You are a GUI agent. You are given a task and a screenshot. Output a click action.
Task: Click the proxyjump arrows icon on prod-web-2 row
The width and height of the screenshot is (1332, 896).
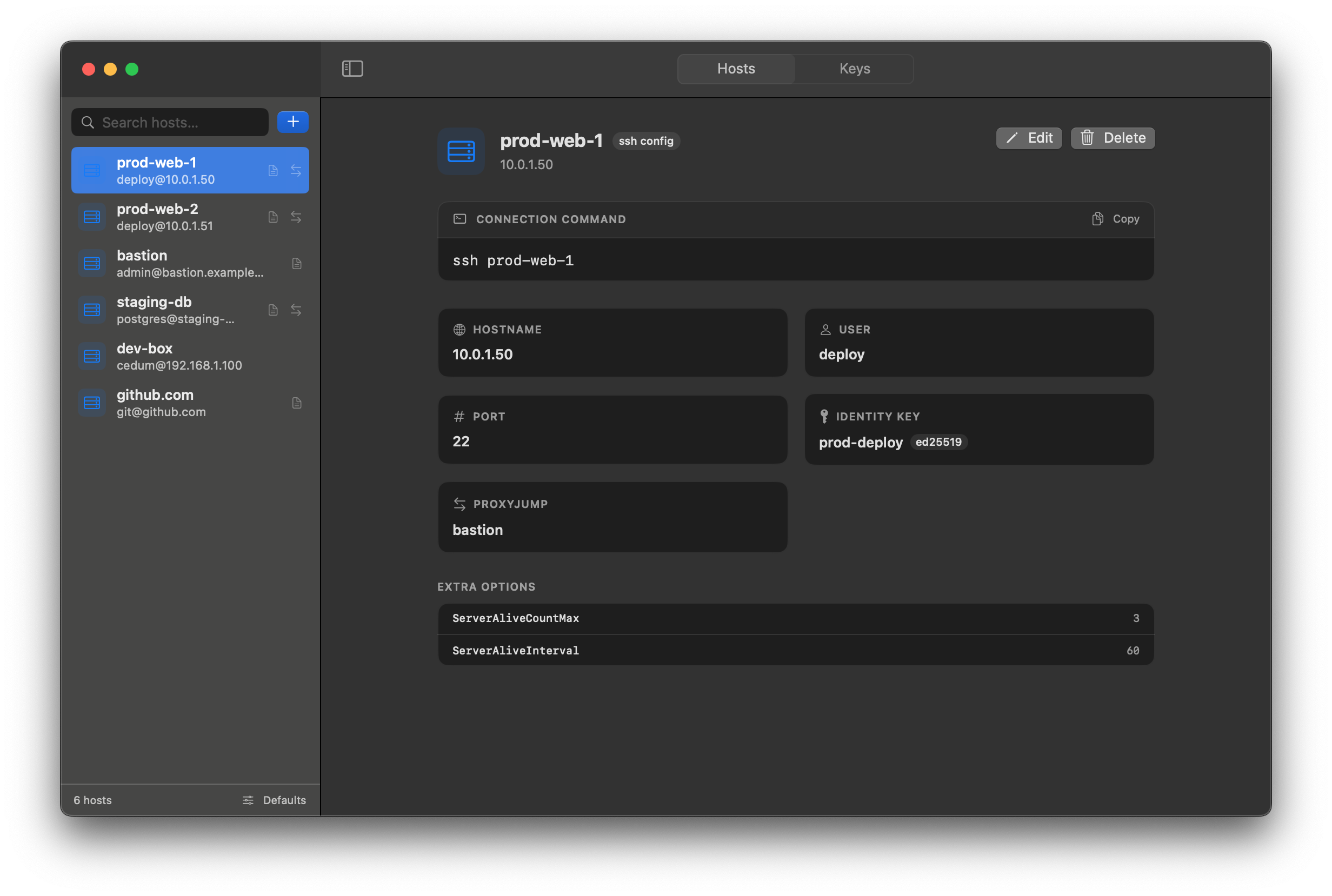(x=296, y=217)
